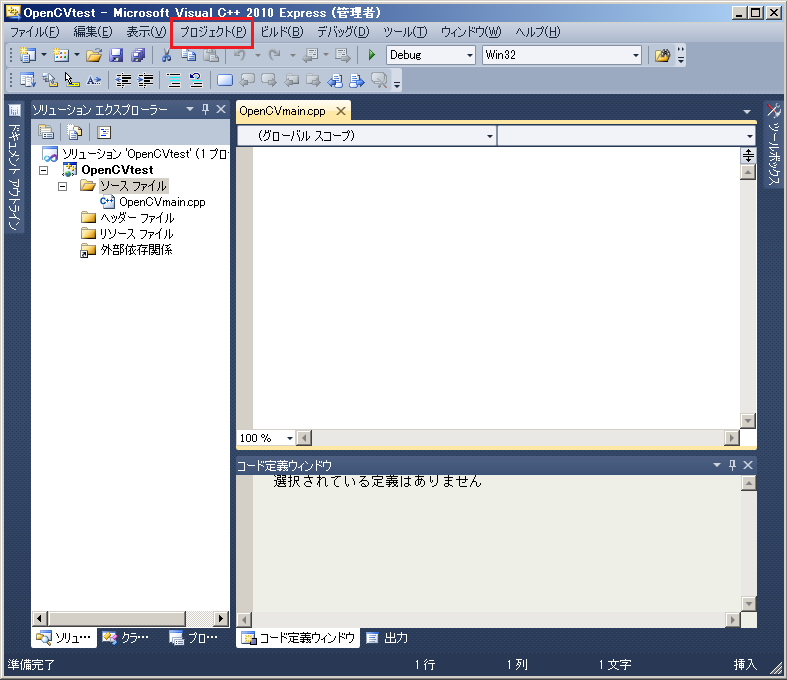
Task: Switch to the 出力 tab
Action: [x=387, y=638]
